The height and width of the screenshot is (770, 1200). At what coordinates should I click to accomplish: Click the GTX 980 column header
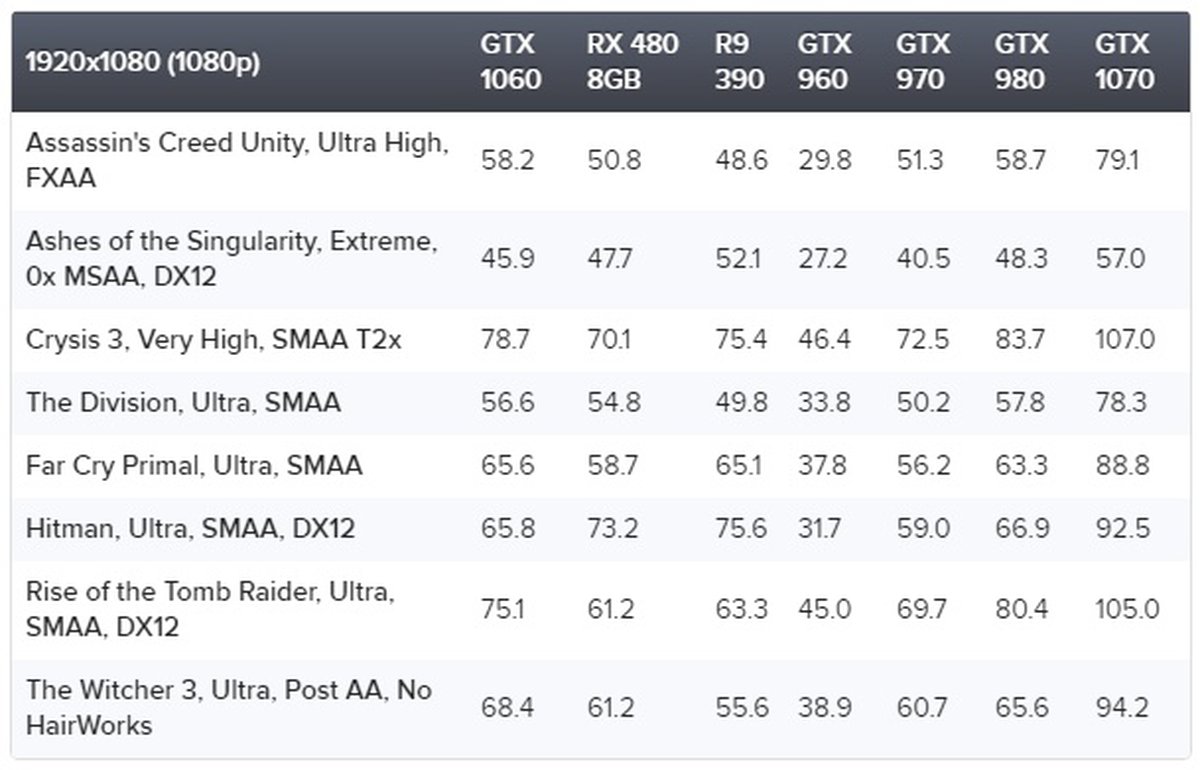1021,62
